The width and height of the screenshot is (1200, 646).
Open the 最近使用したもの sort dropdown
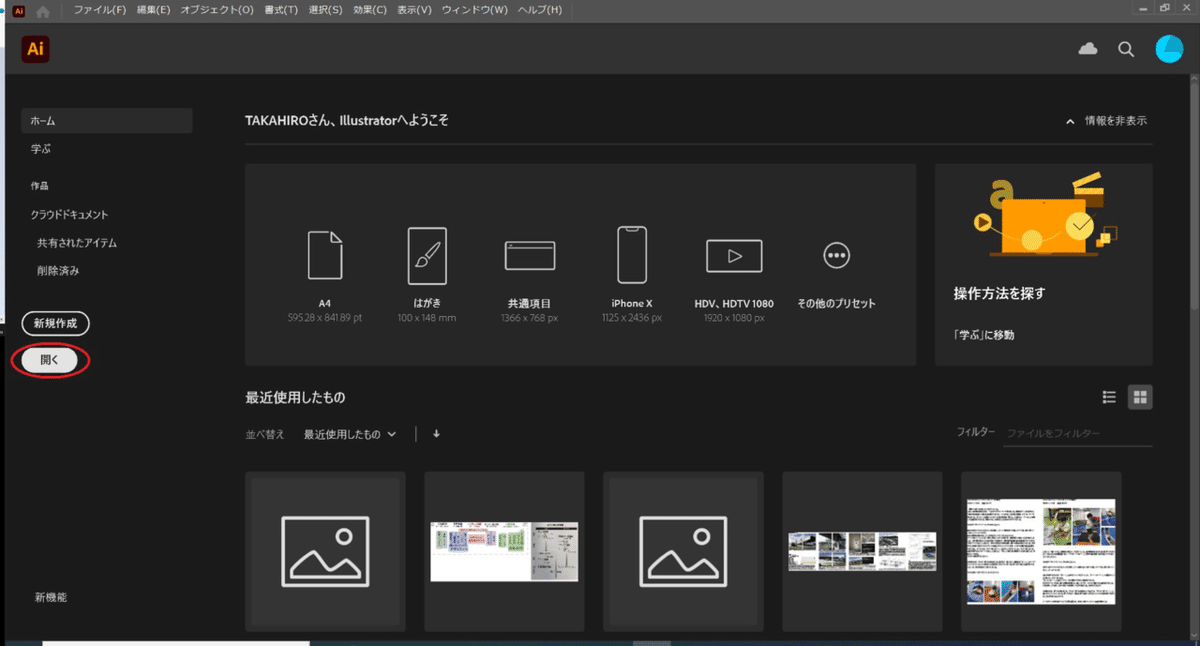click(x=348, y=434)
